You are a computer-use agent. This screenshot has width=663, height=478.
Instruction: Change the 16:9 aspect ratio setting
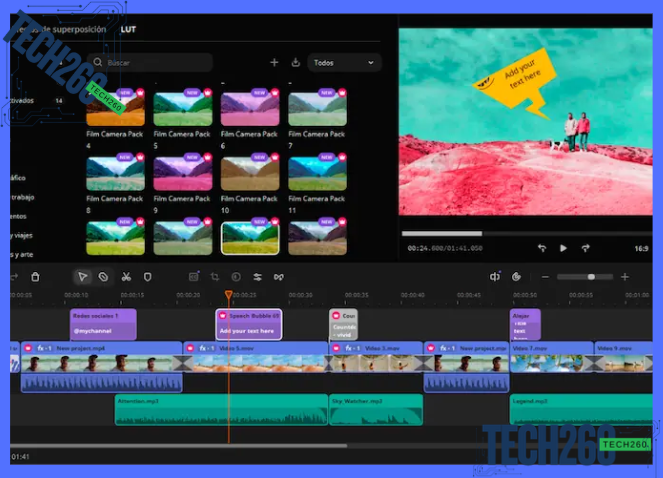coord(641,249)
